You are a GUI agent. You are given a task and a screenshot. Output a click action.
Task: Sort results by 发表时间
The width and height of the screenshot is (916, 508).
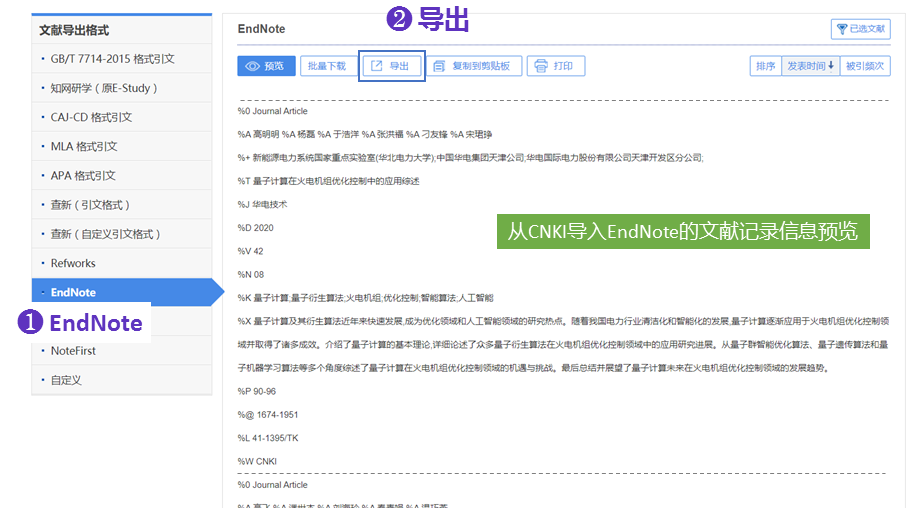coord(810,66)
